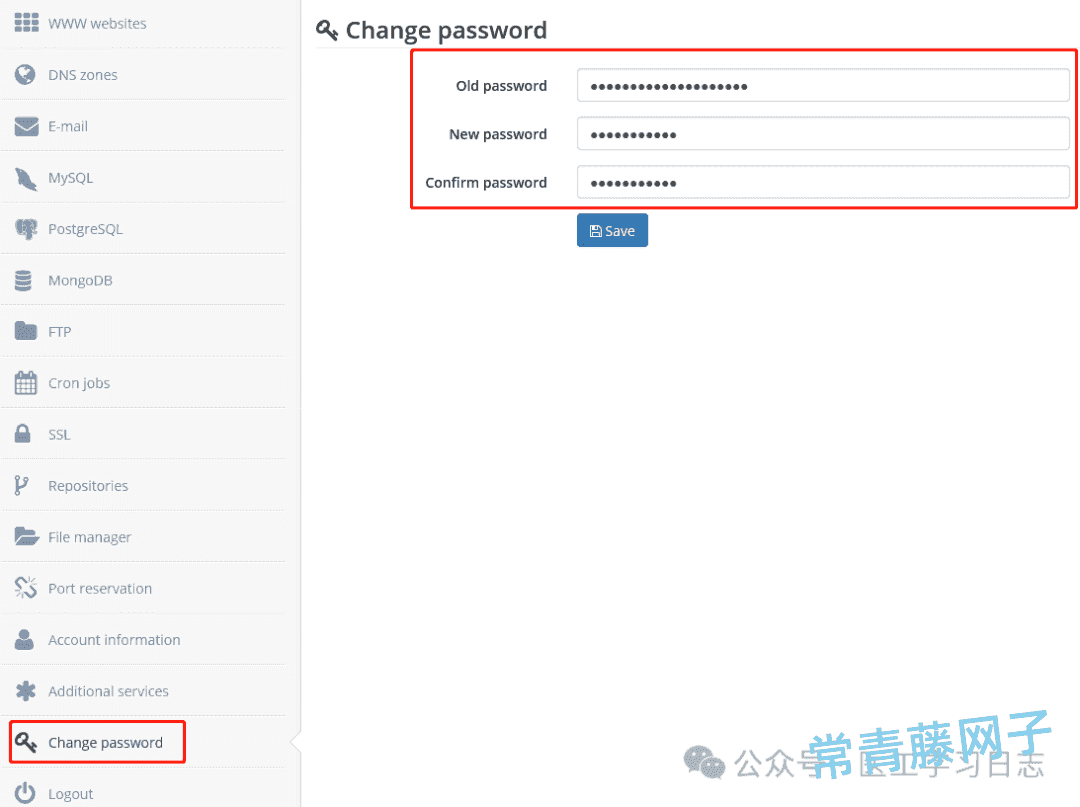The width and height of the screenshot is (1080, 807).
Task: Click the Repositories branch icon
Action: 21,485
